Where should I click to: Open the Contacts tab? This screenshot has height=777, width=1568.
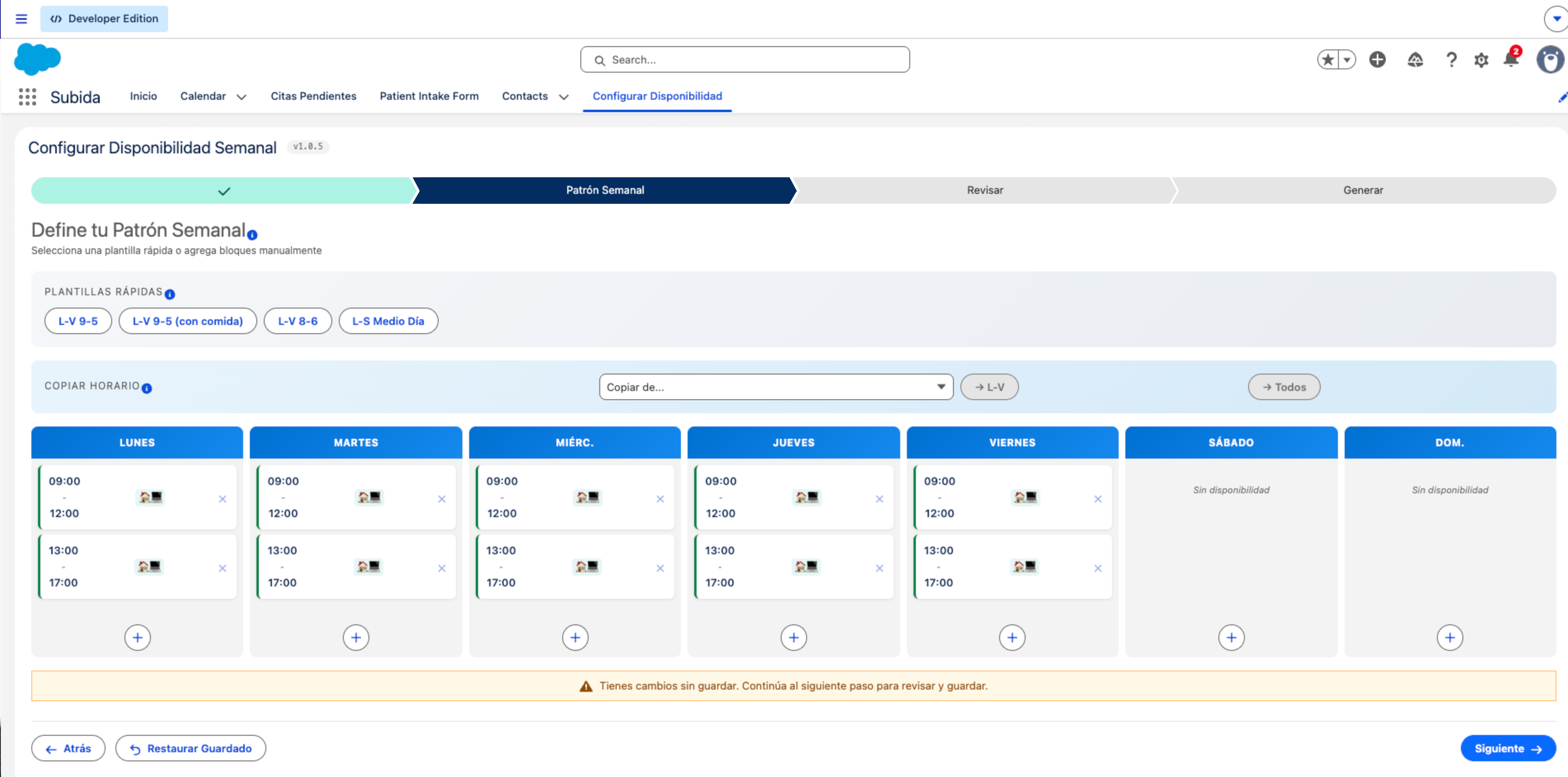pyautogui.click(x=525, y=96)
